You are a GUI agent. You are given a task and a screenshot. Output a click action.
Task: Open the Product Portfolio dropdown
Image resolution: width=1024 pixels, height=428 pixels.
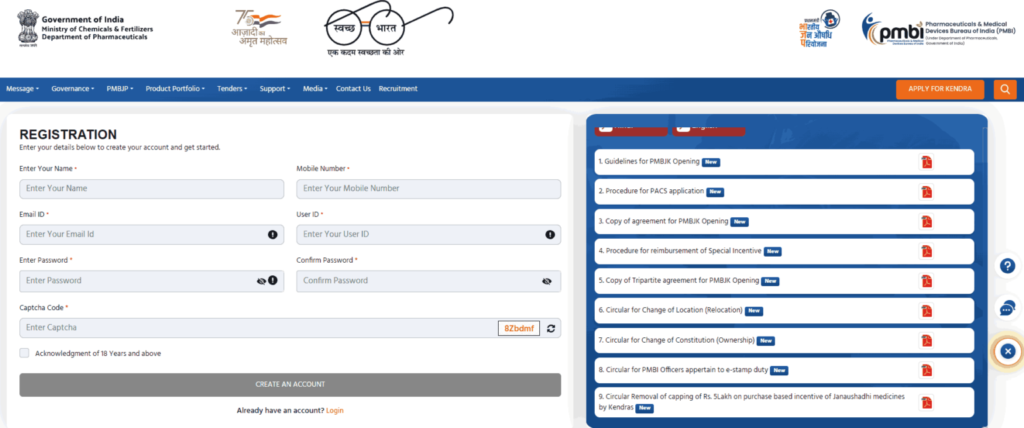174,89
